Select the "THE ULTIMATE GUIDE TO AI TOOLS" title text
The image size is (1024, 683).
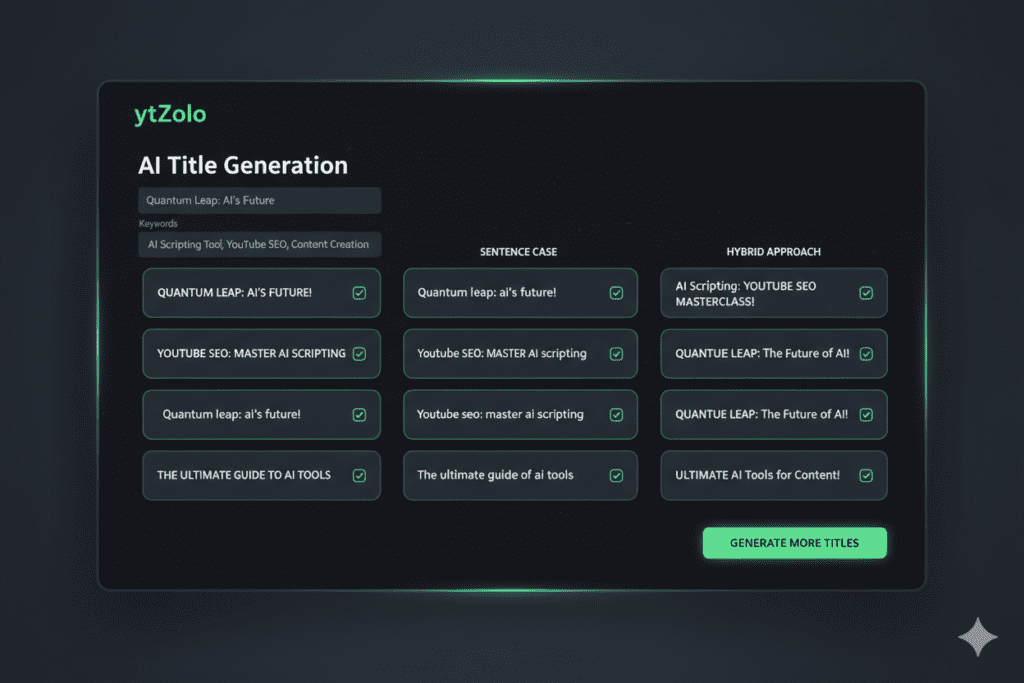(244, 476)
